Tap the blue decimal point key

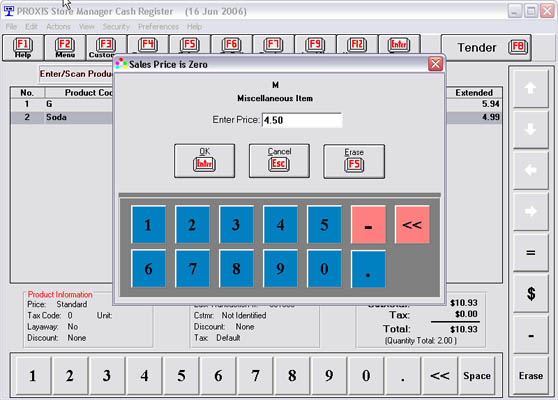point(368,269)
